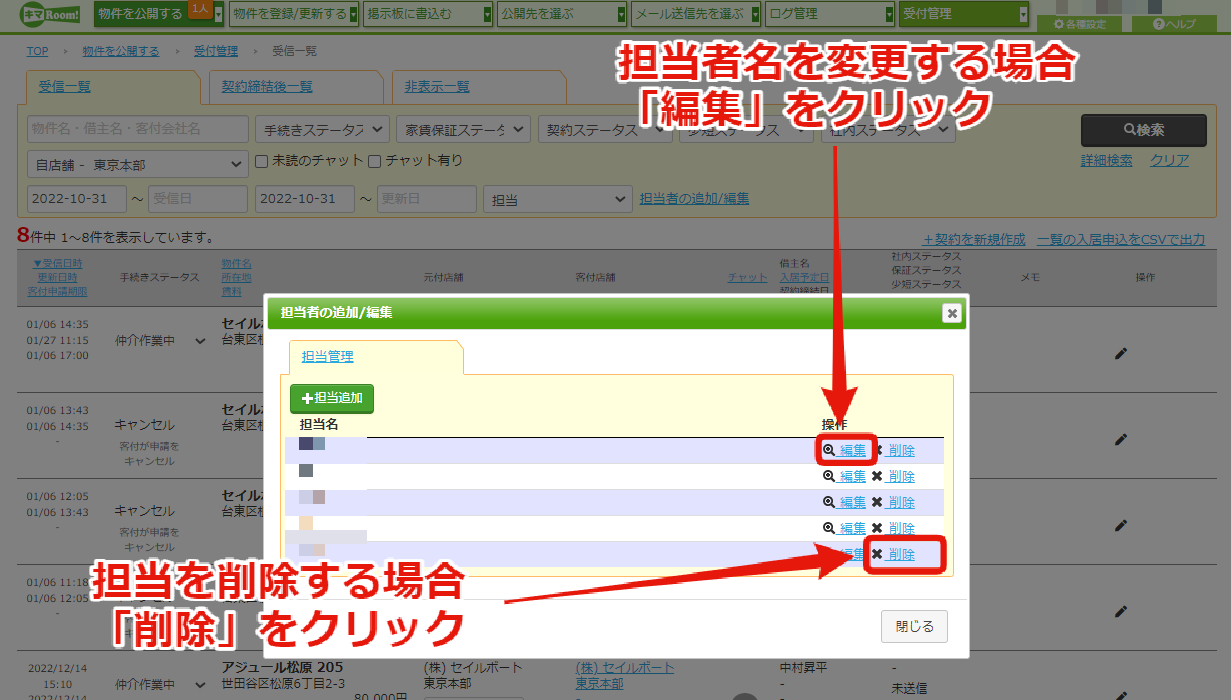Open the 公開先を選ぶ top menu
The height and width of the screenshot is (700, 1231).
tap(561, 14)
